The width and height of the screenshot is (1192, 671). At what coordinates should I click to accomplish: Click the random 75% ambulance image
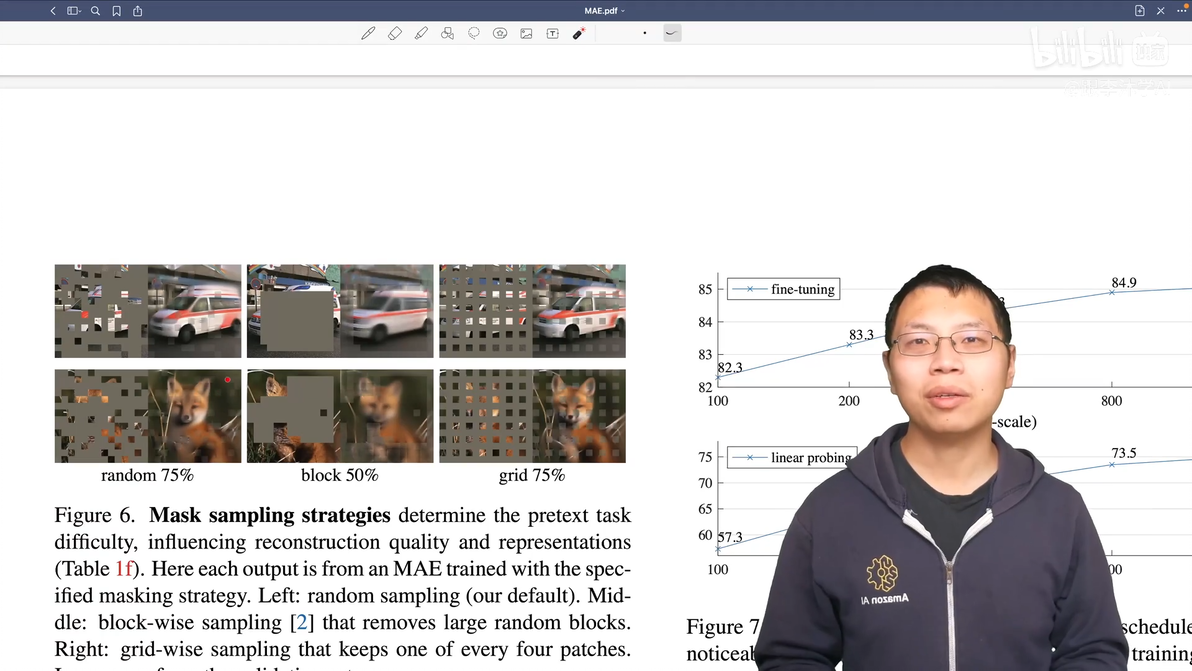point(147,311)
